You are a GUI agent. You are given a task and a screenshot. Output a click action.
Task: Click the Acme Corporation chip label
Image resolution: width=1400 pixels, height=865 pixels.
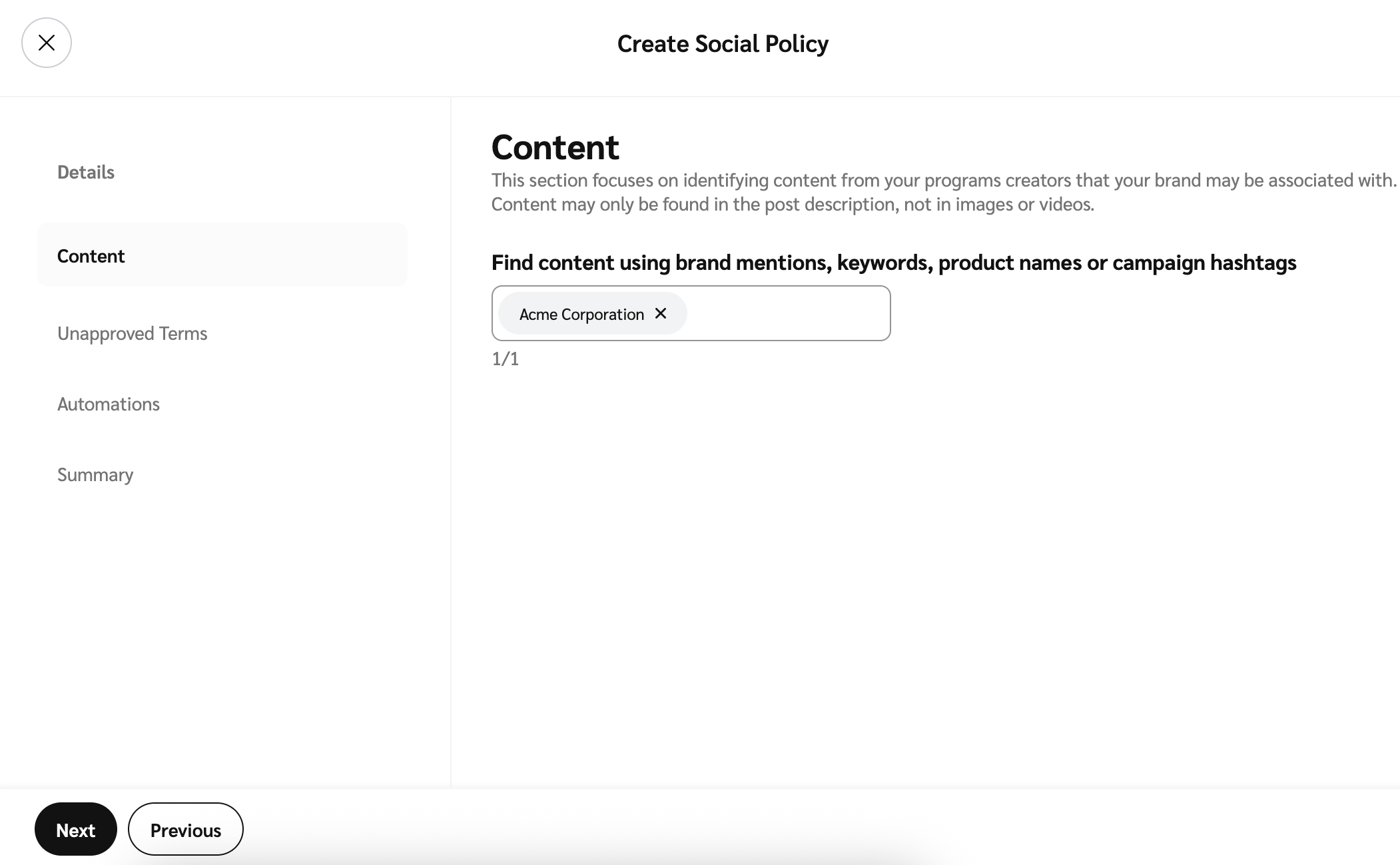point(581,314)
